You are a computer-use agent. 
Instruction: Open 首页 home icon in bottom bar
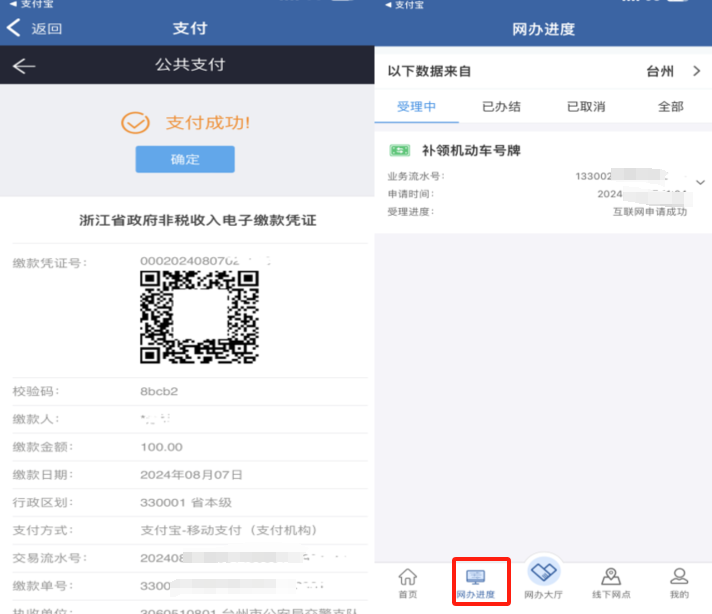point(408,577)
